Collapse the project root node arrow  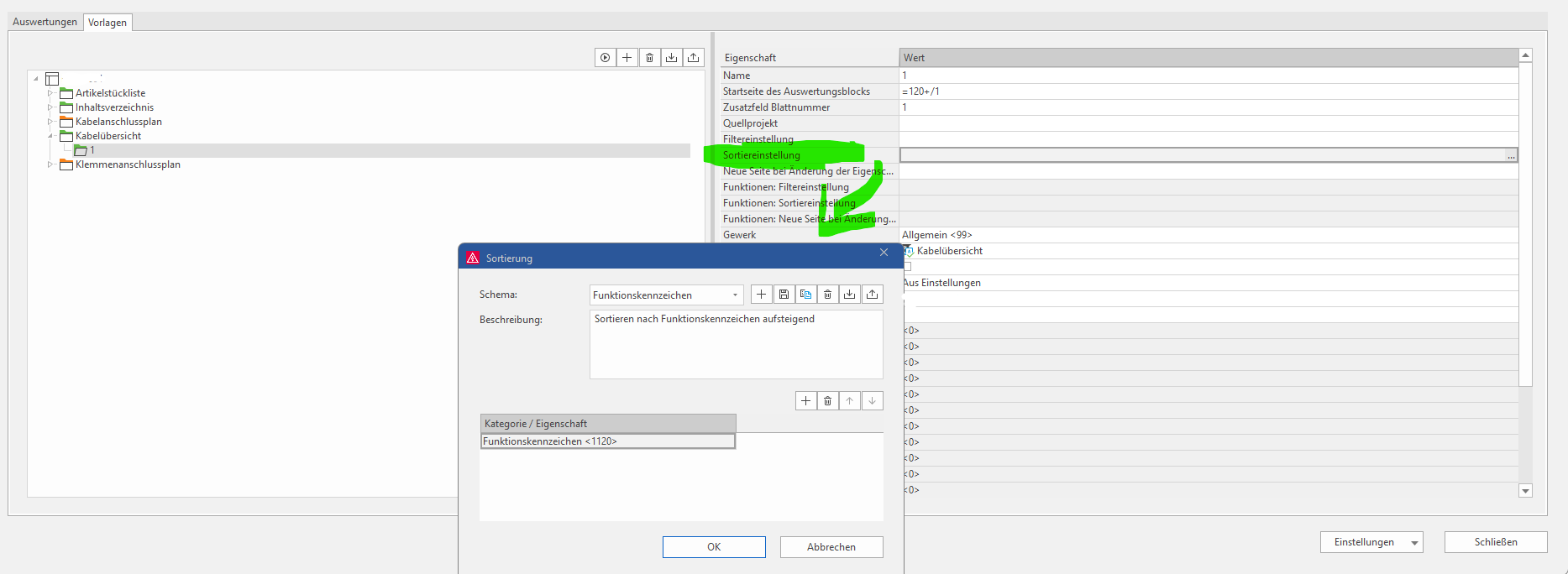[36, 79]
